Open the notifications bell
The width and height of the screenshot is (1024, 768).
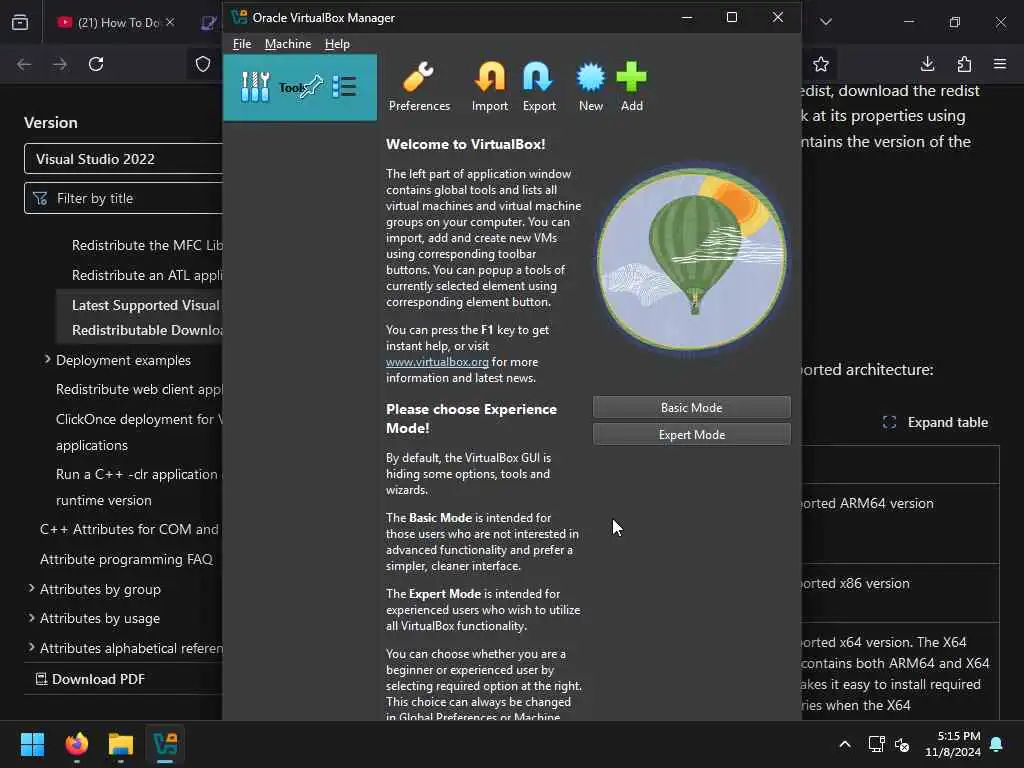(x=997, y=744)
